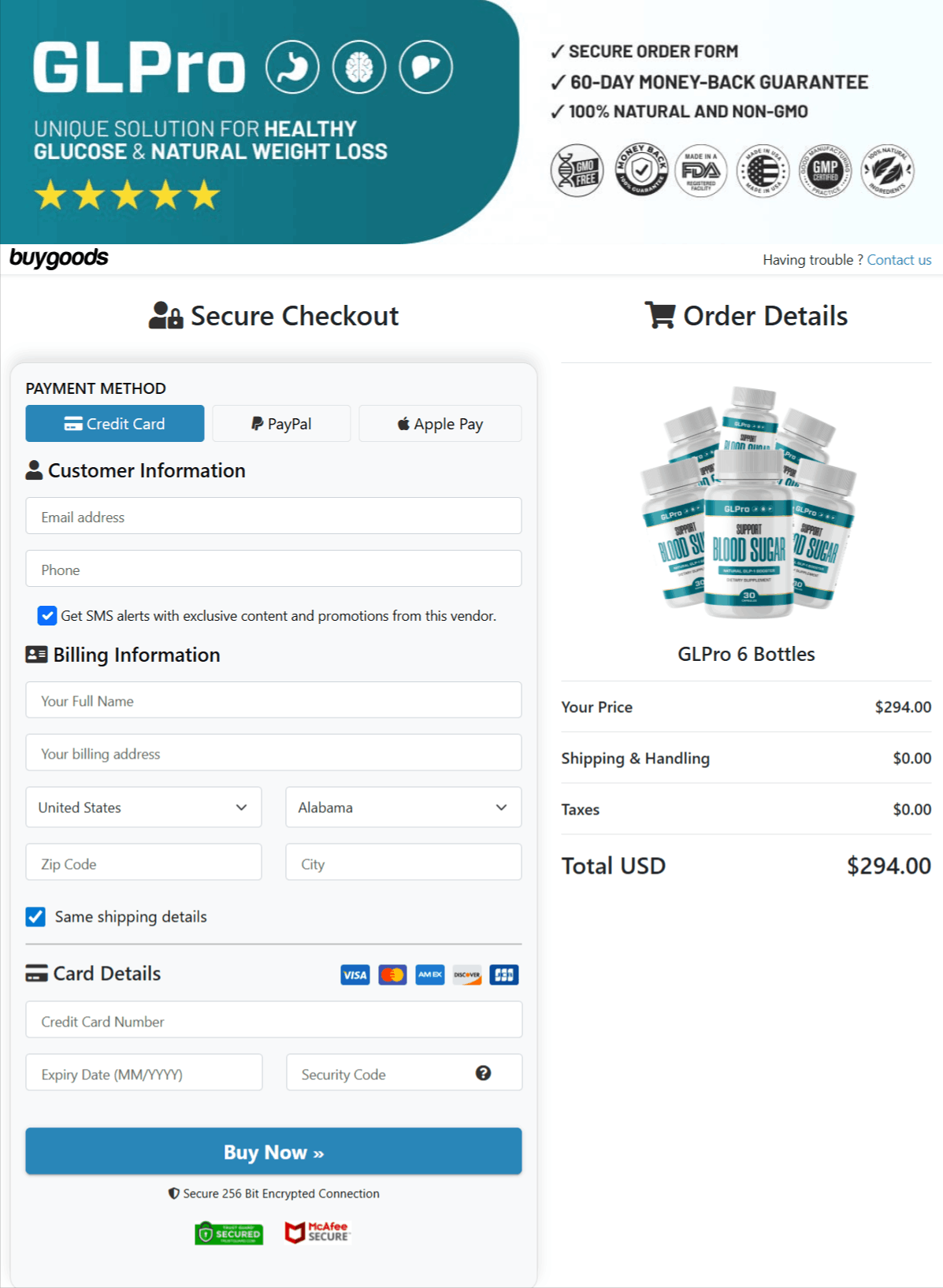943x1288 pixels.
Task: Click the Secure 256 Bit Encrypted Connection text
Action: pyautogui.click(x=281, y=1193)
